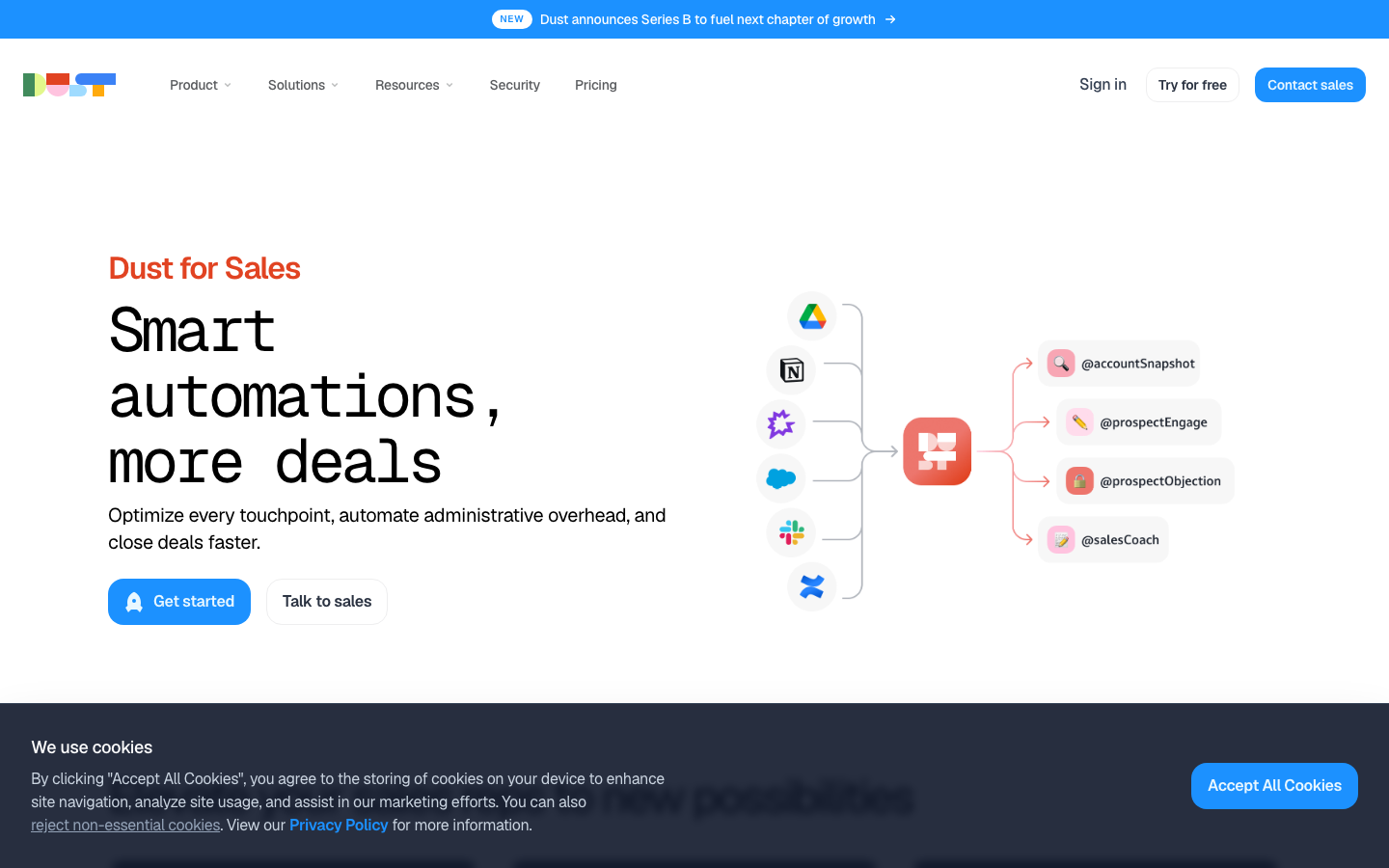Image resolution: width=1389 pixels, height=868 pixels.
Task: Click the purple starburst integration icon
Action: 781,424
